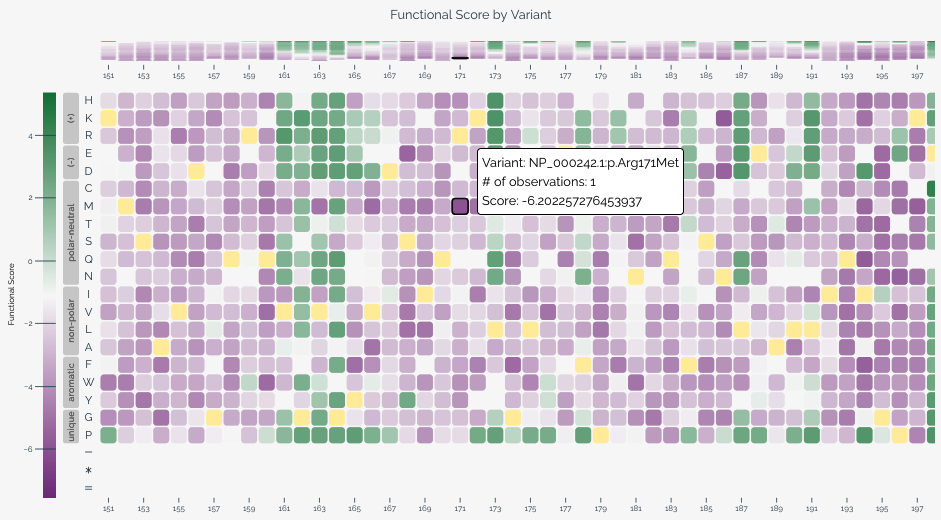The width and height of the screenshot is (941, 520).
Task: Click the "(-)" charged group label
Action: 71,162
